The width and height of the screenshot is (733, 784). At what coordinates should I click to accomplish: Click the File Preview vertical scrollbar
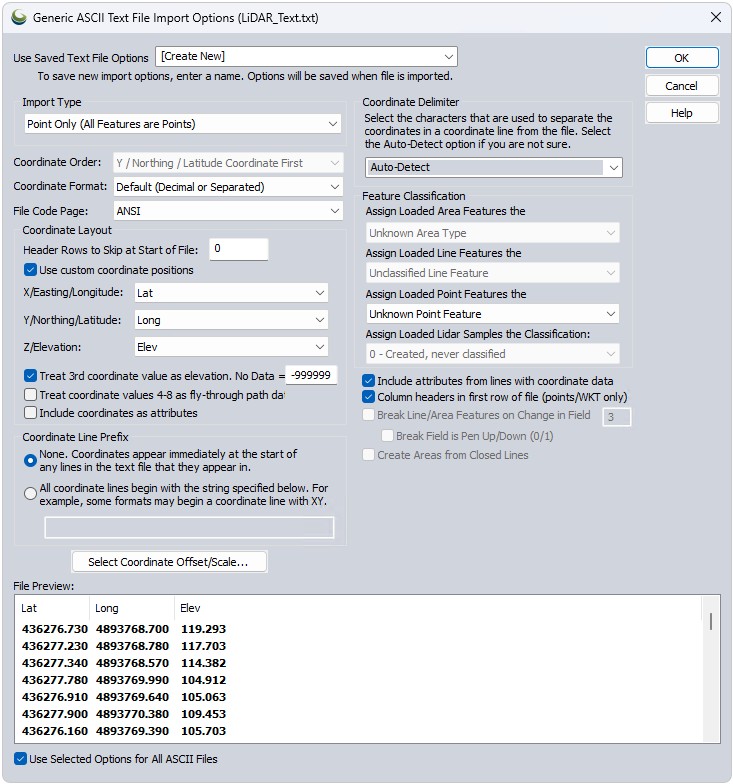pyautogui.click(x=710, y=668)
